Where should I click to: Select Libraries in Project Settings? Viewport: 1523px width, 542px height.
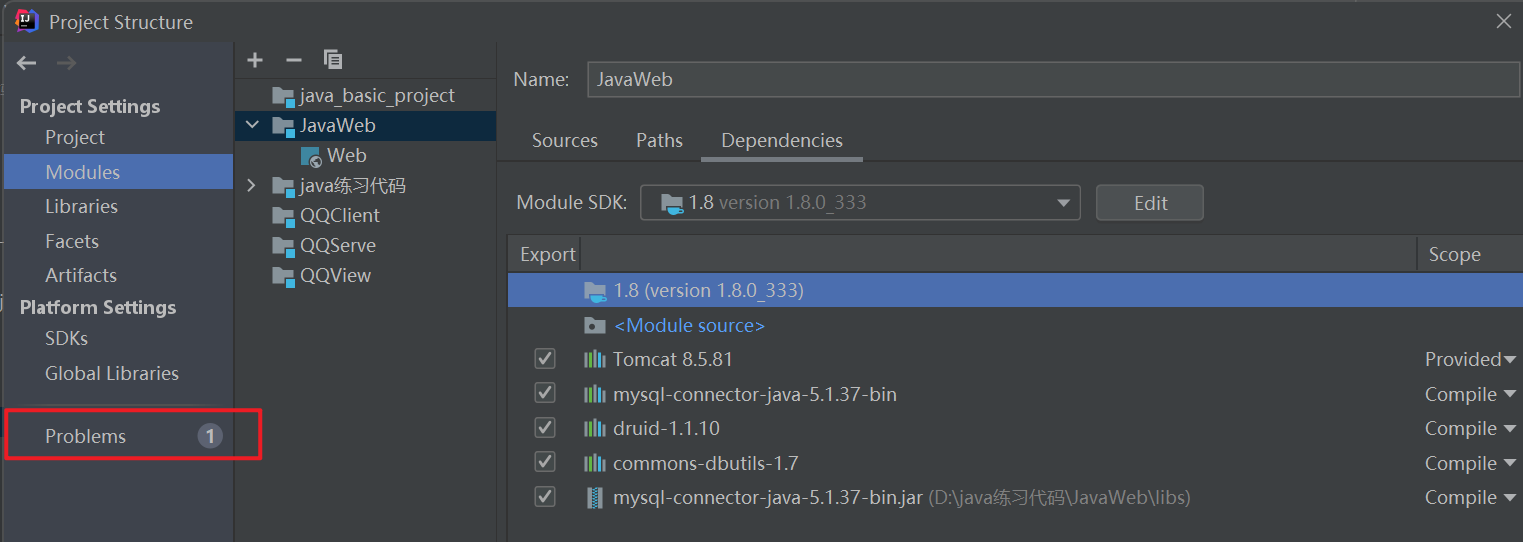(81, 206)
